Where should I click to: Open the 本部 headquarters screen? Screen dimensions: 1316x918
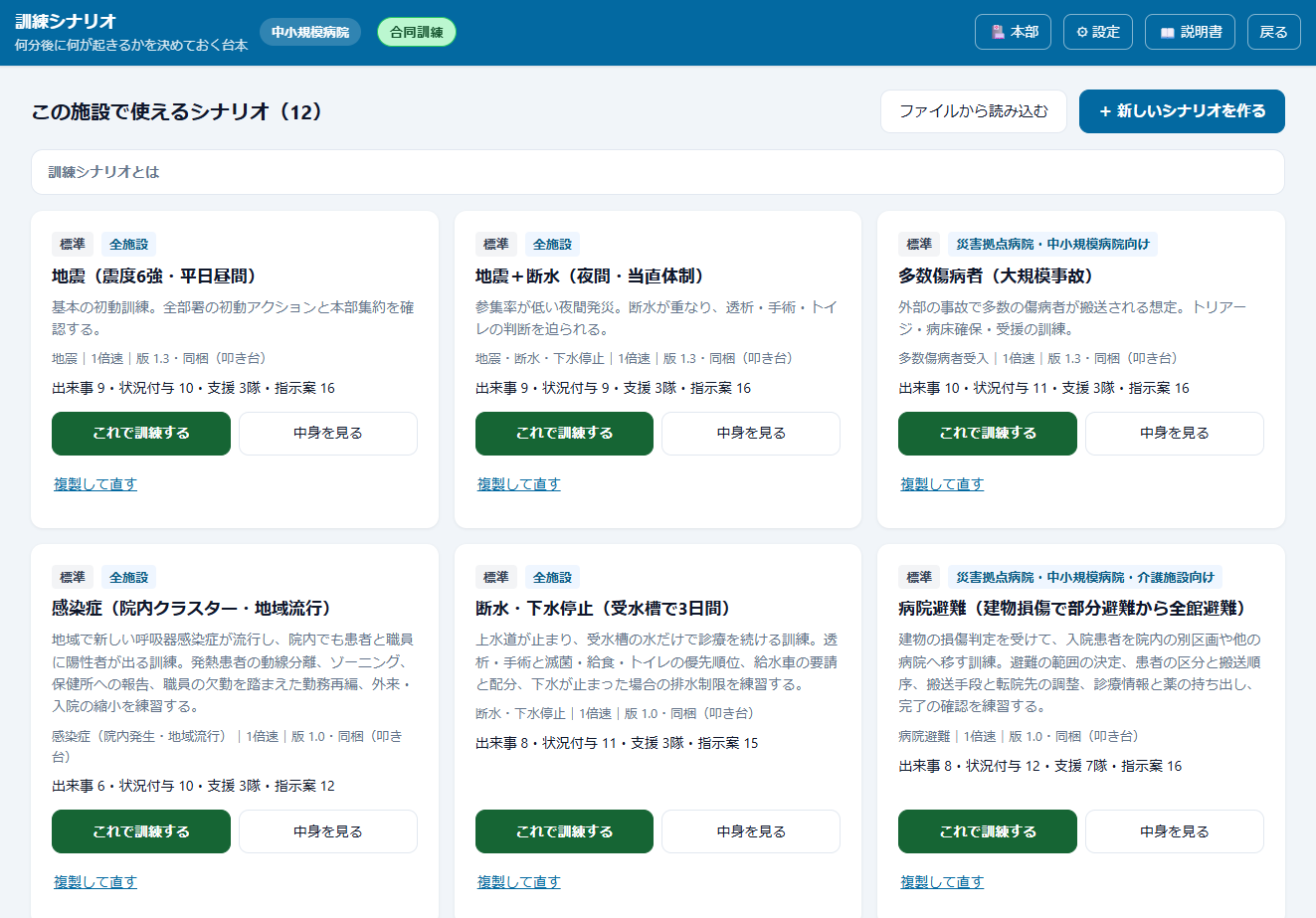1013,32
